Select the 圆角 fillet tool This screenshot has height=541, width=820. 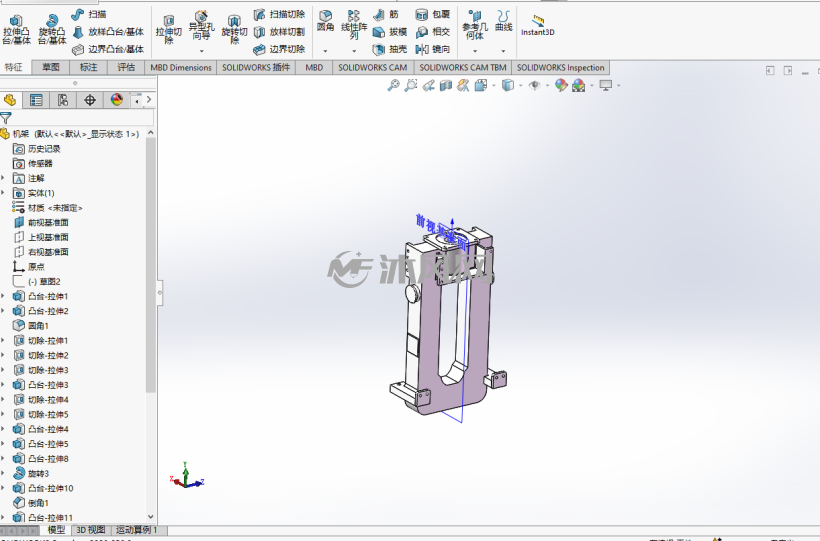(x=325, y=21)
